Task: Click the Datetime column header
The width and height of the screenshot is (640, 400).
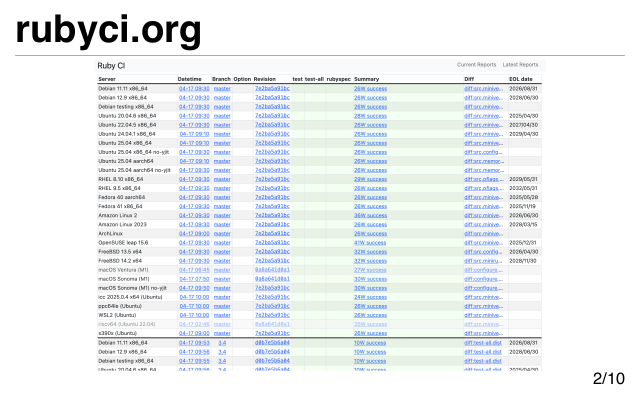Action: coord(189,79)
